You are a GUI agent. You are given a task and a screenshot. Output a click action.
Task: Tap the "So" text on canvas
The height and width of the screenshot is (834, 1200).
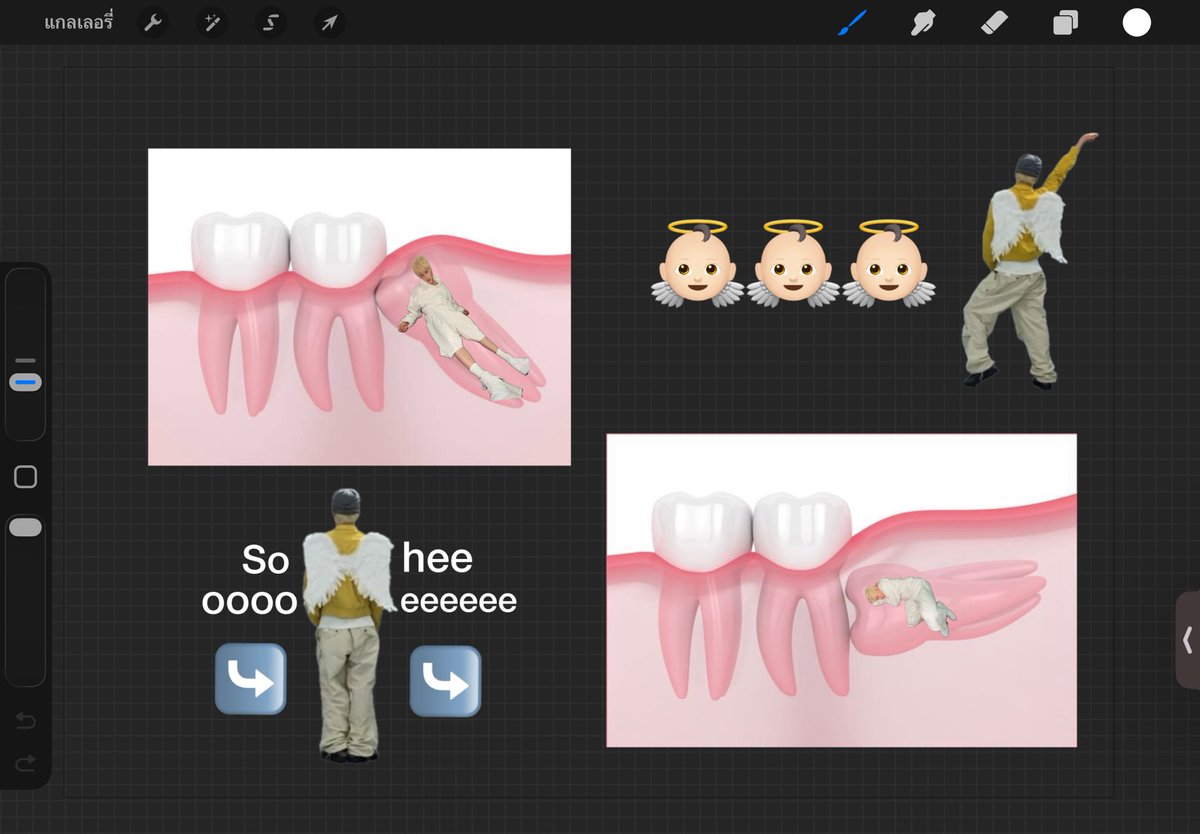tap(265, 561)
